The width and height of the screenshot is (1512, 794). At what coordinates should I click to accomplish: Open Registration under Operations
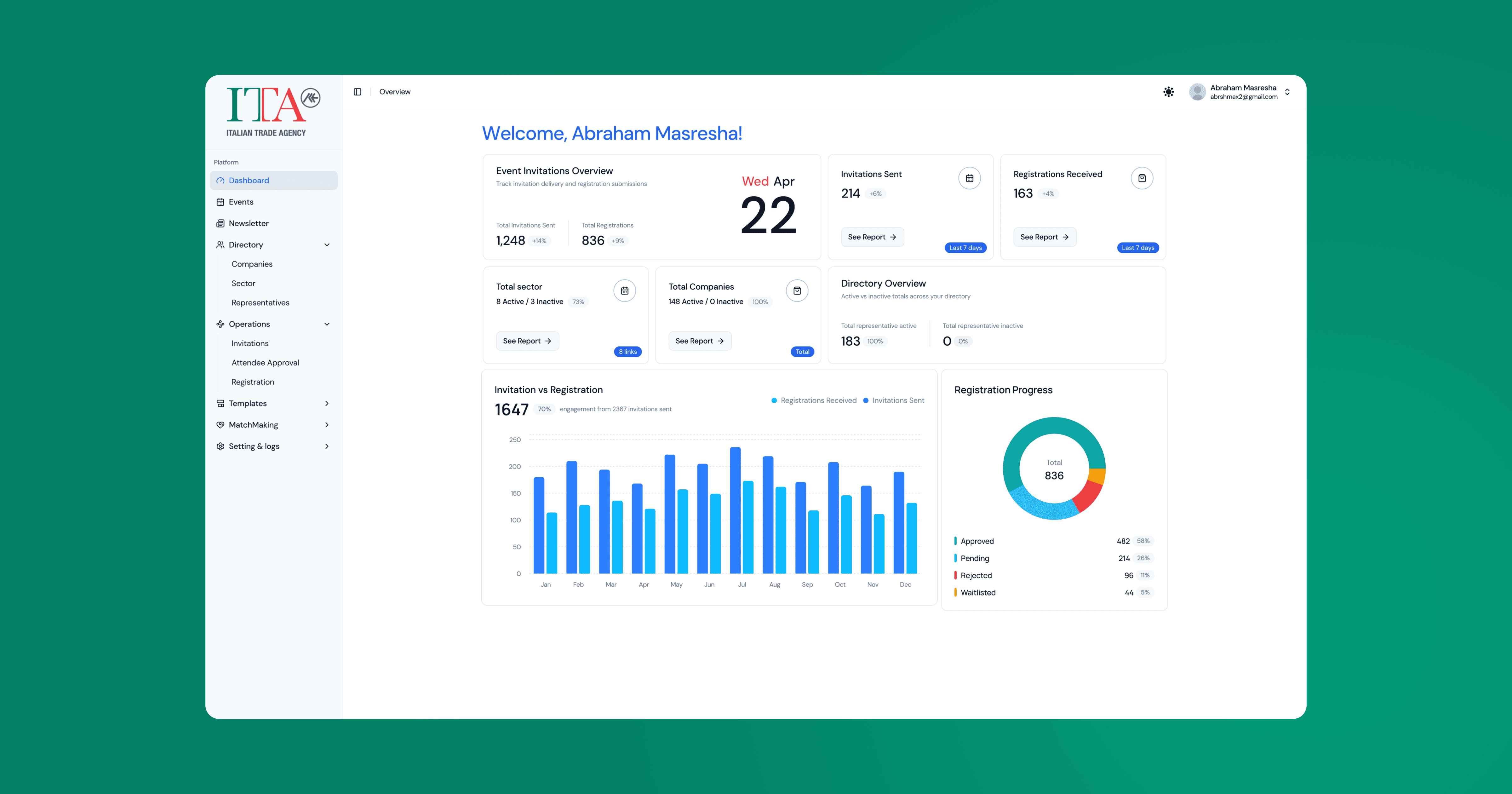(x=252, y=382)
